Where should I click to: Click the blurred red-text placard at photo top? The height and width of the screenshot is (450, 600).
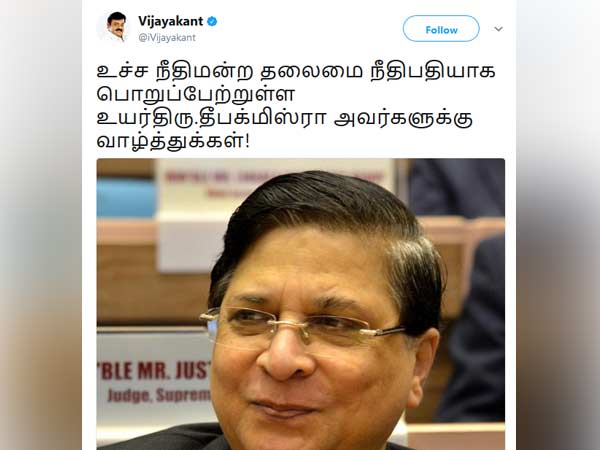[276, 183]
